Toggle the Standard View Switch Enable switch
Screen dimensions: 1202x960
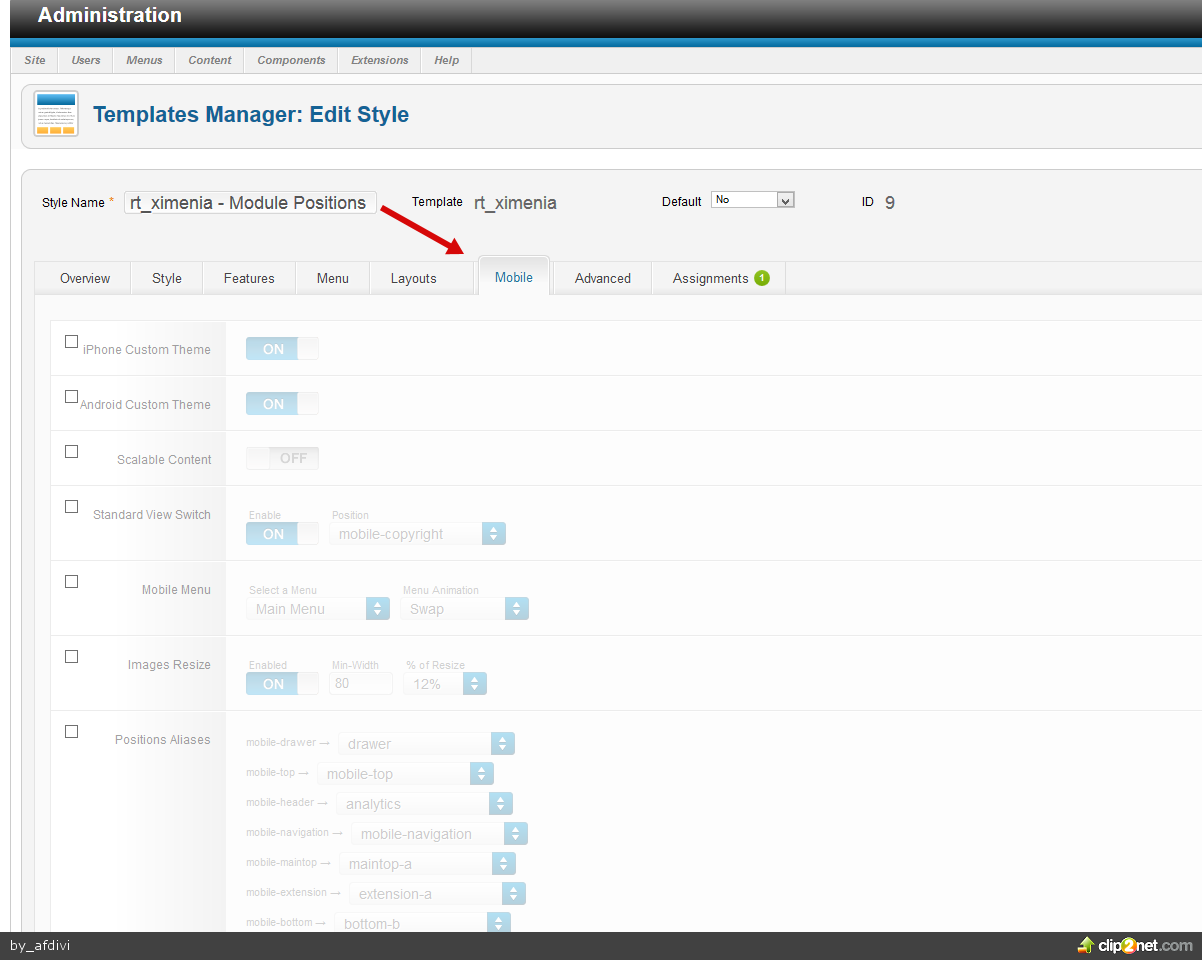point(282,534)
